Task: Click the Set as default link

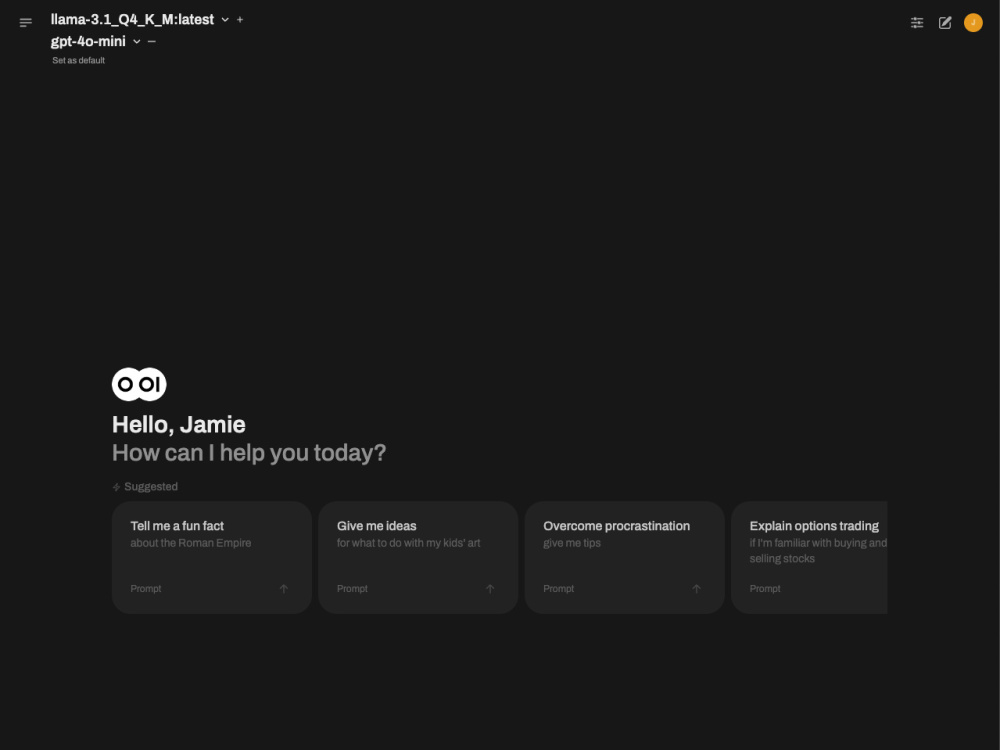Action: pyautogui.click(x=78, y=61)
